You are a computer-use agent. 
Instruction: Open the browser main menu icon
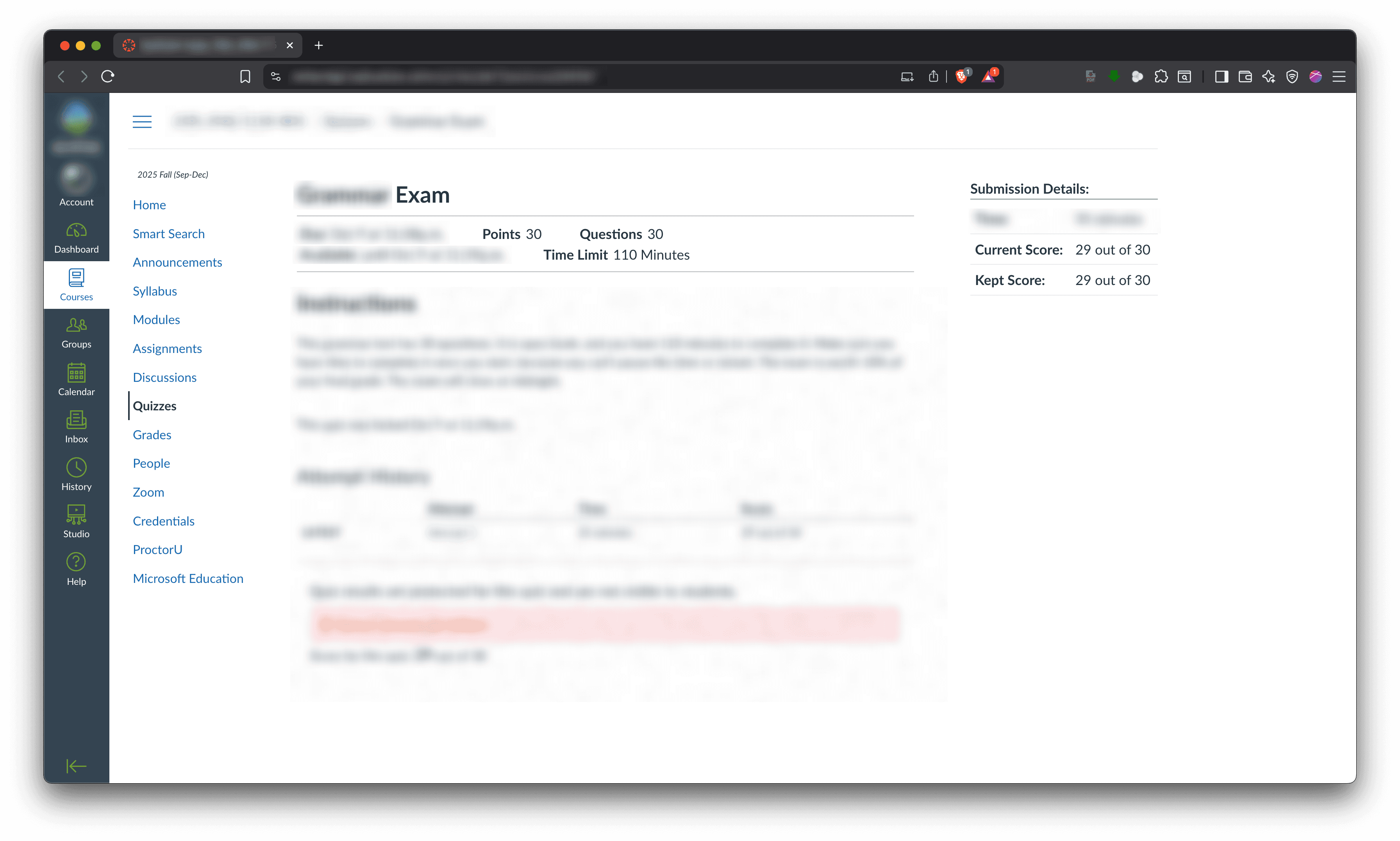[x=1339, y=77]
